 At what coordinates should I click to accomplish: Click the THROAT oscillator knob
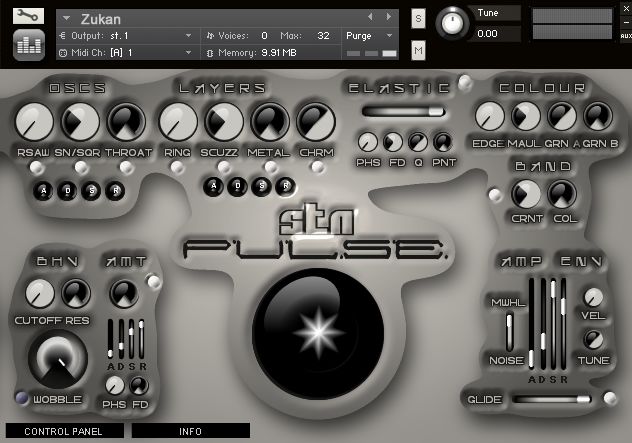point(124,123)
